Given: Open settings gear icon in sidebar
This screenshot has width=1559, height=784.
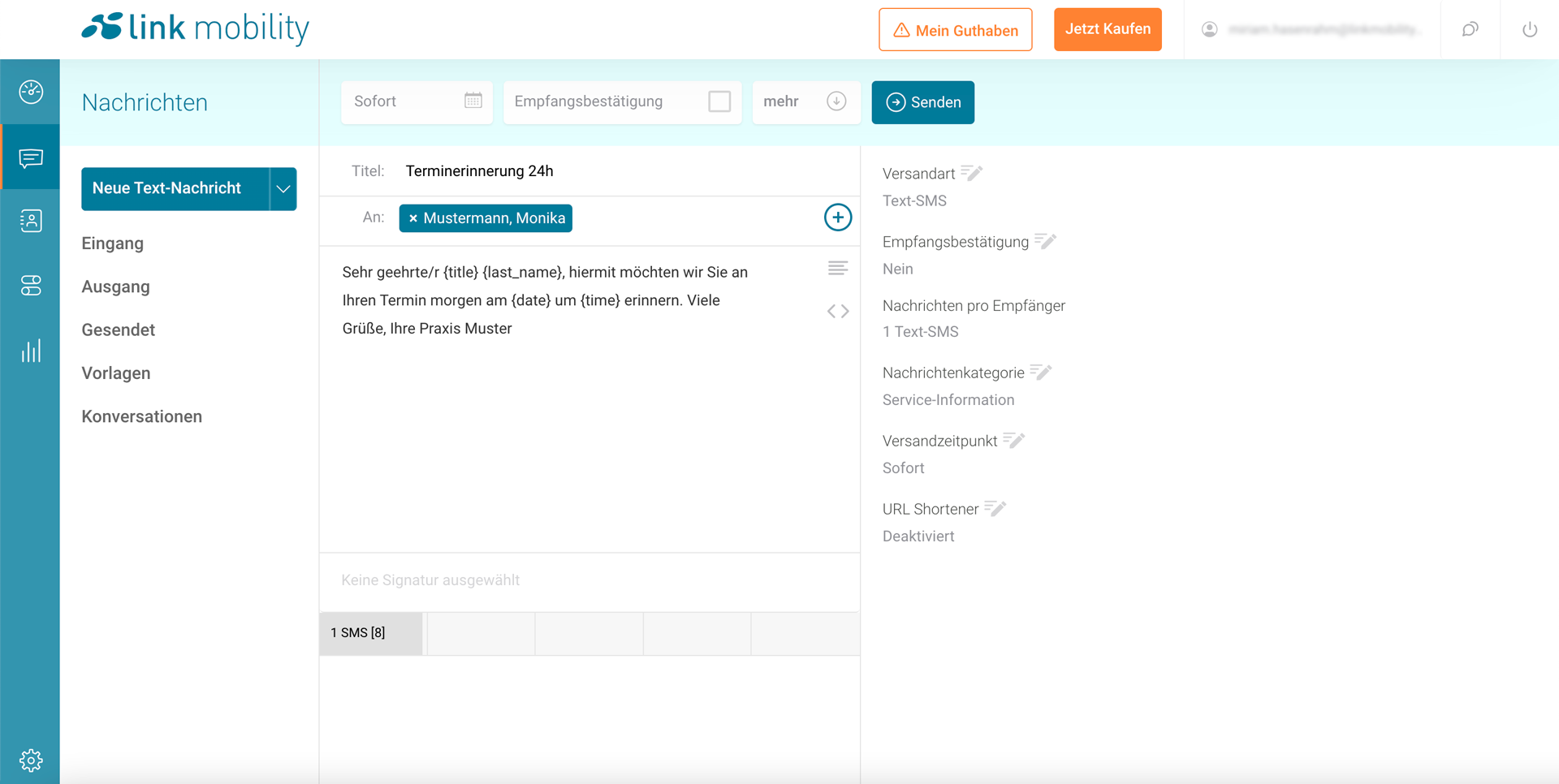Looking at the screenshot, I should (31, 760).
